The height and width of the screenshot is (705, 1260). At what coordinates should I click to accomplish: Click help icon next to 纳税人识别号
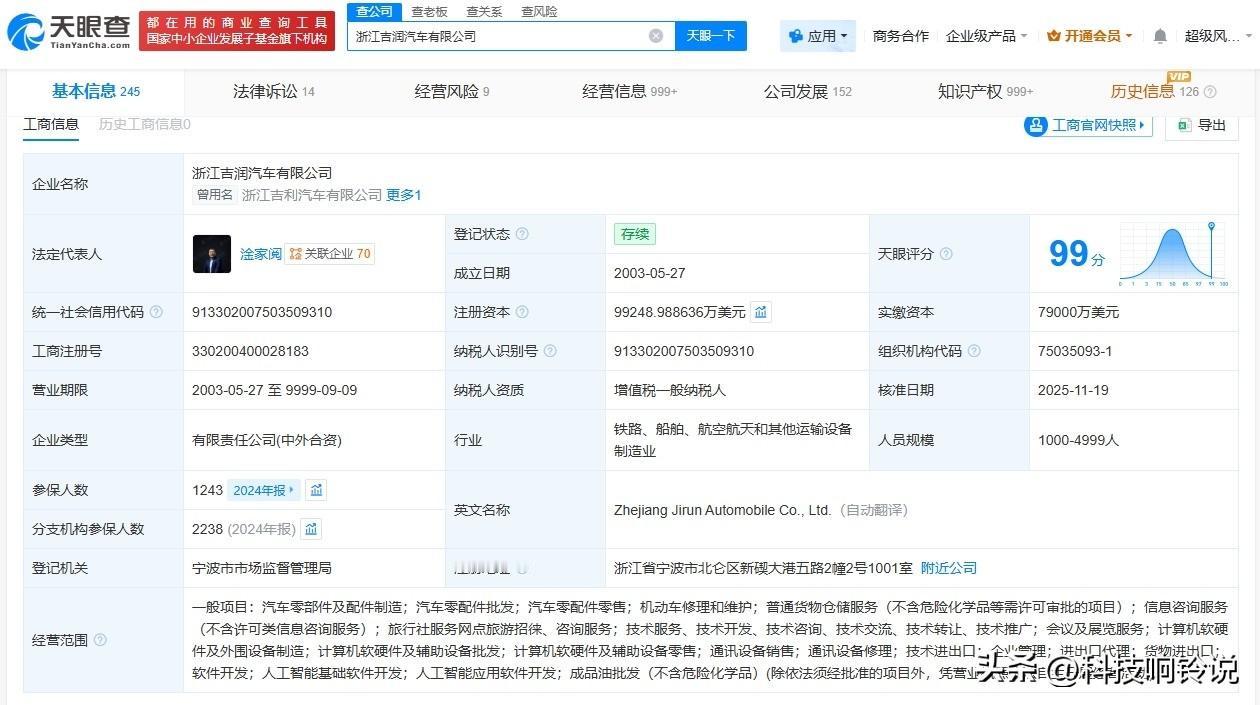550,351
